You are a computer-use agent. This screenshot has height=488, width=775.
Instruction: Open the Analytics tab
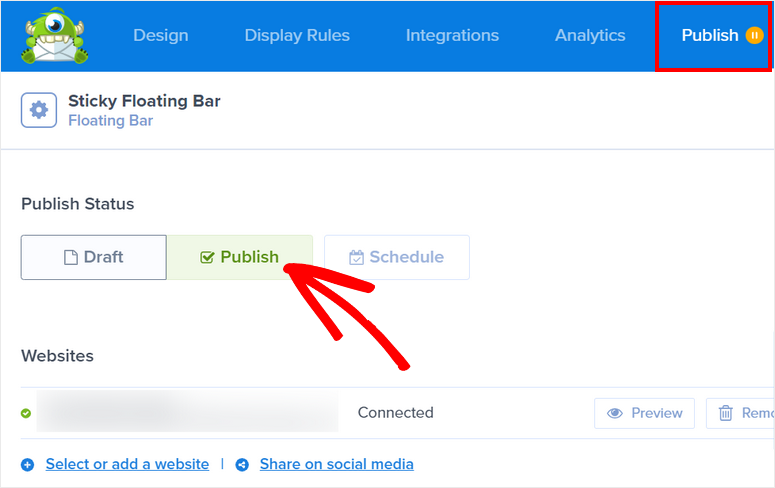point(590,35)
